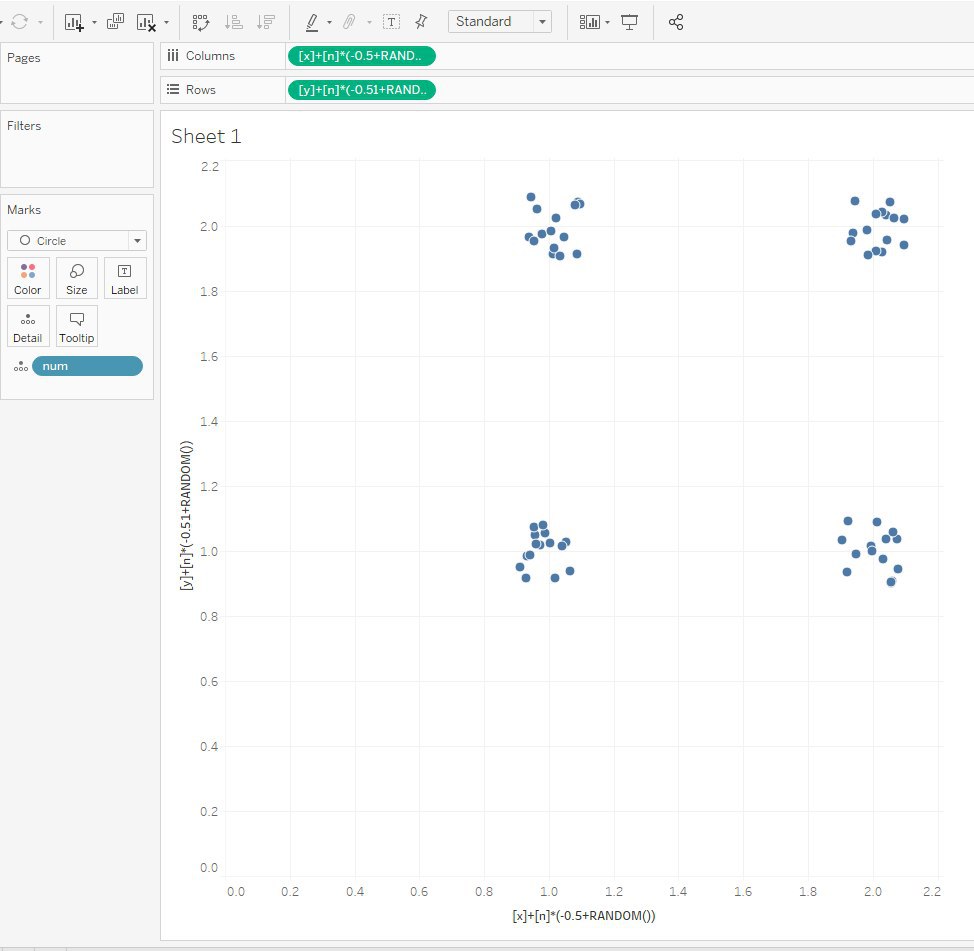Sort ascending toolbar icon

(x=234, y=22)
